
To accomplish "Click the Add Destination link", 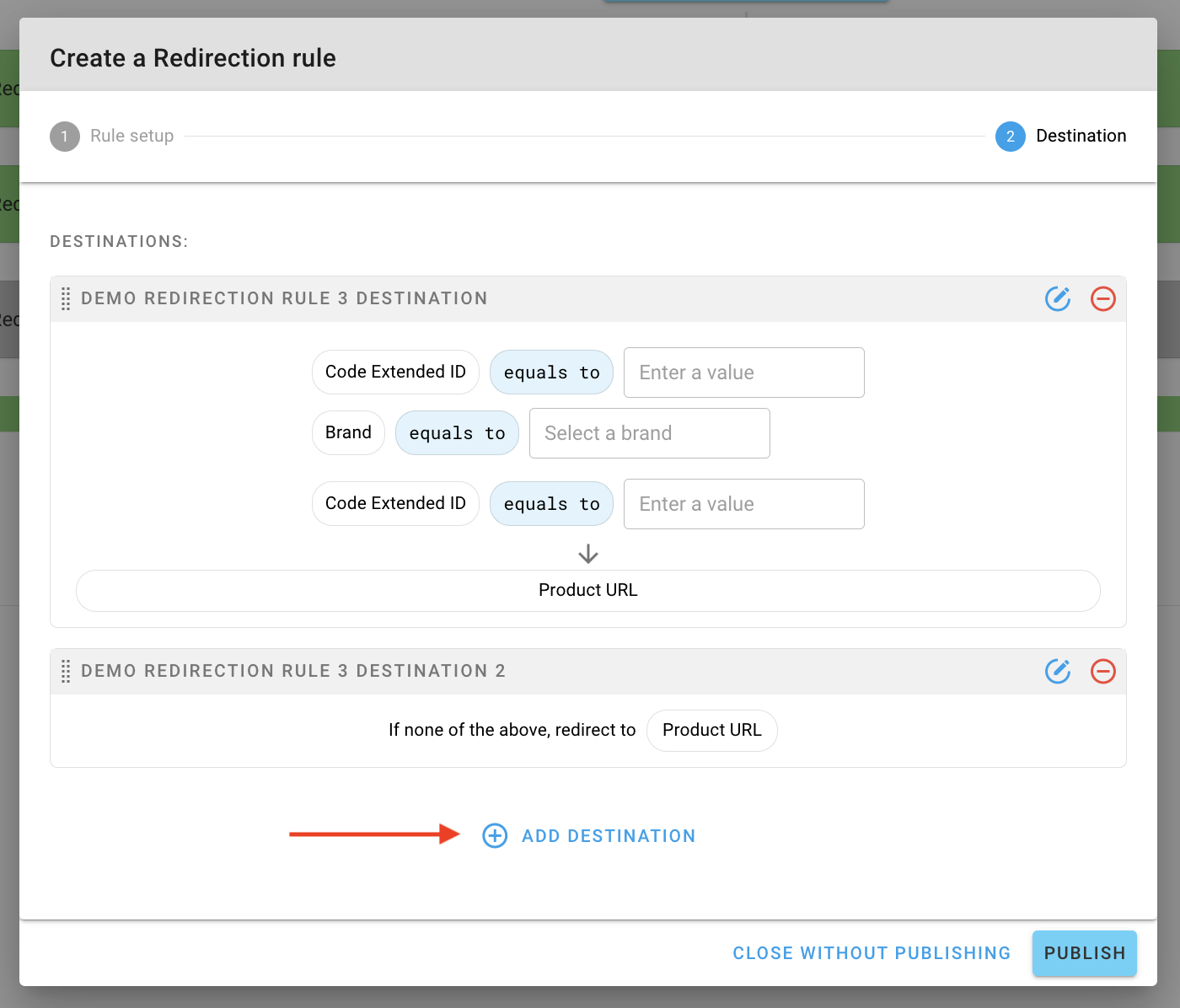I will [x=609, y=836].
